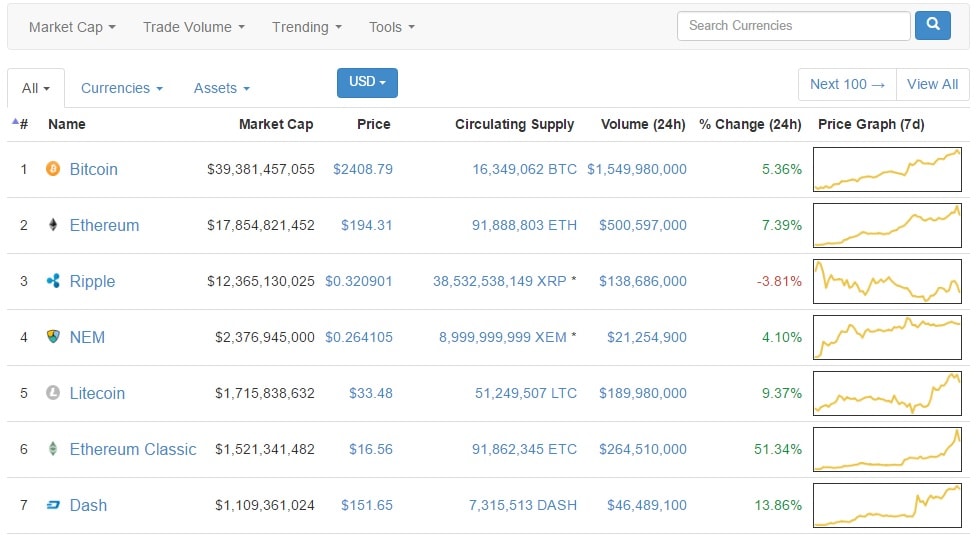Open the Tools menu
The image size is (976, 539).
[x=391, y=27]
